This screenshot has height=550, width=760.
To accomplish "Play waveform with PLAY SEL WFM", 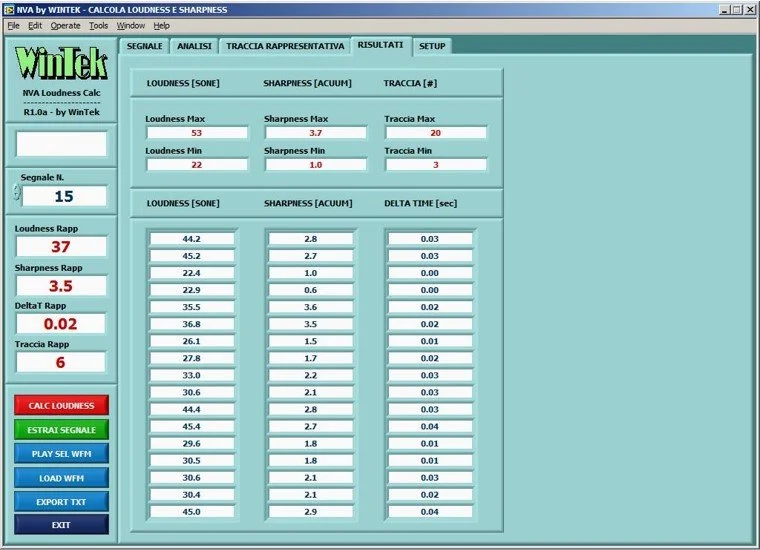I will coord(61,454).
